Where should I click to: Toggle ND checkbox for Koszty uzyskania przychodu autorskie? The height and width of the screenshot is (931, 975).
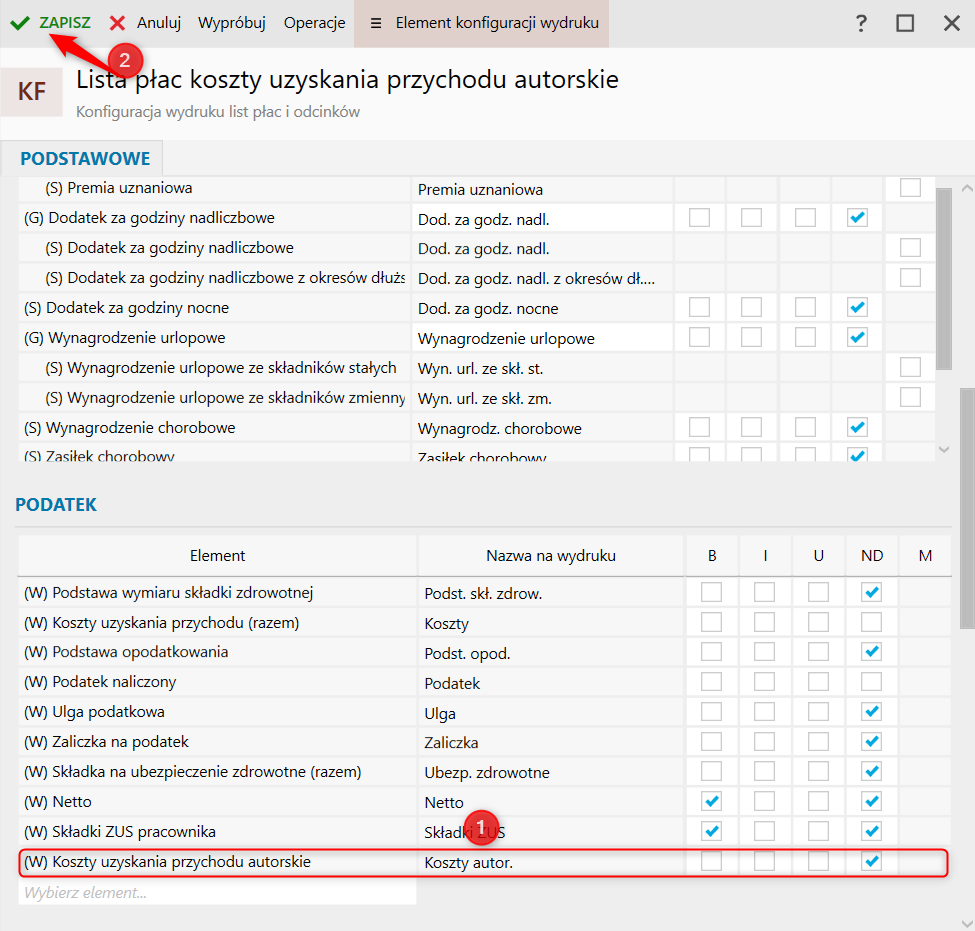pos(872,861)
